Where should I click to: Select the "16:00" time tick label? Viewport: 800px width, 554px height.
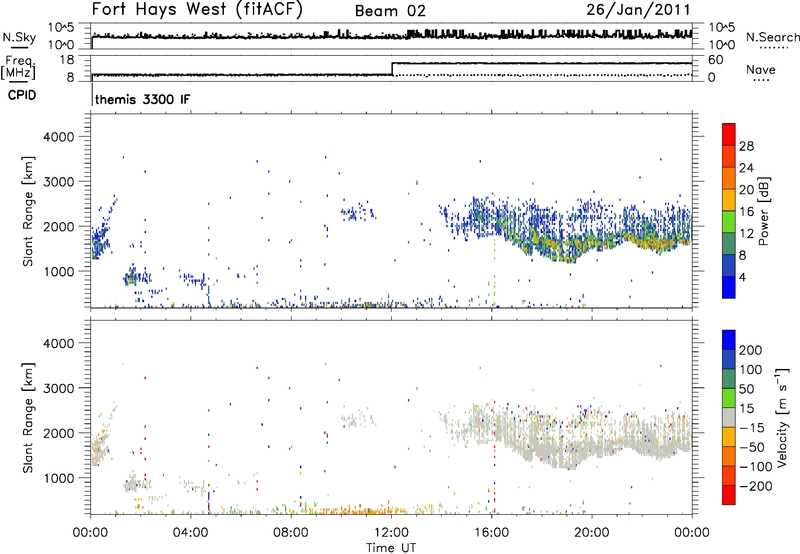point(491,533)
